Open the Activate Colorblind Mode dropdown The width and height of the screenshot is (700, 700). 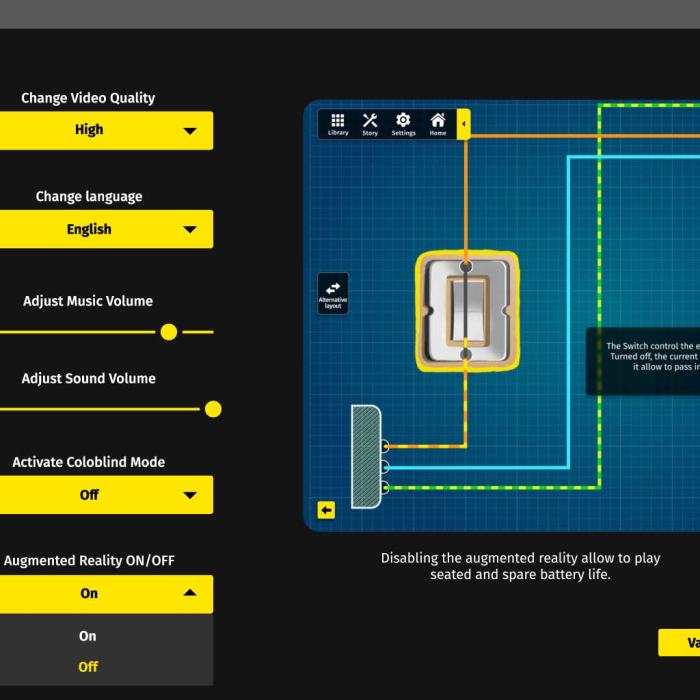pyautogui.click(x=105, y=495)
